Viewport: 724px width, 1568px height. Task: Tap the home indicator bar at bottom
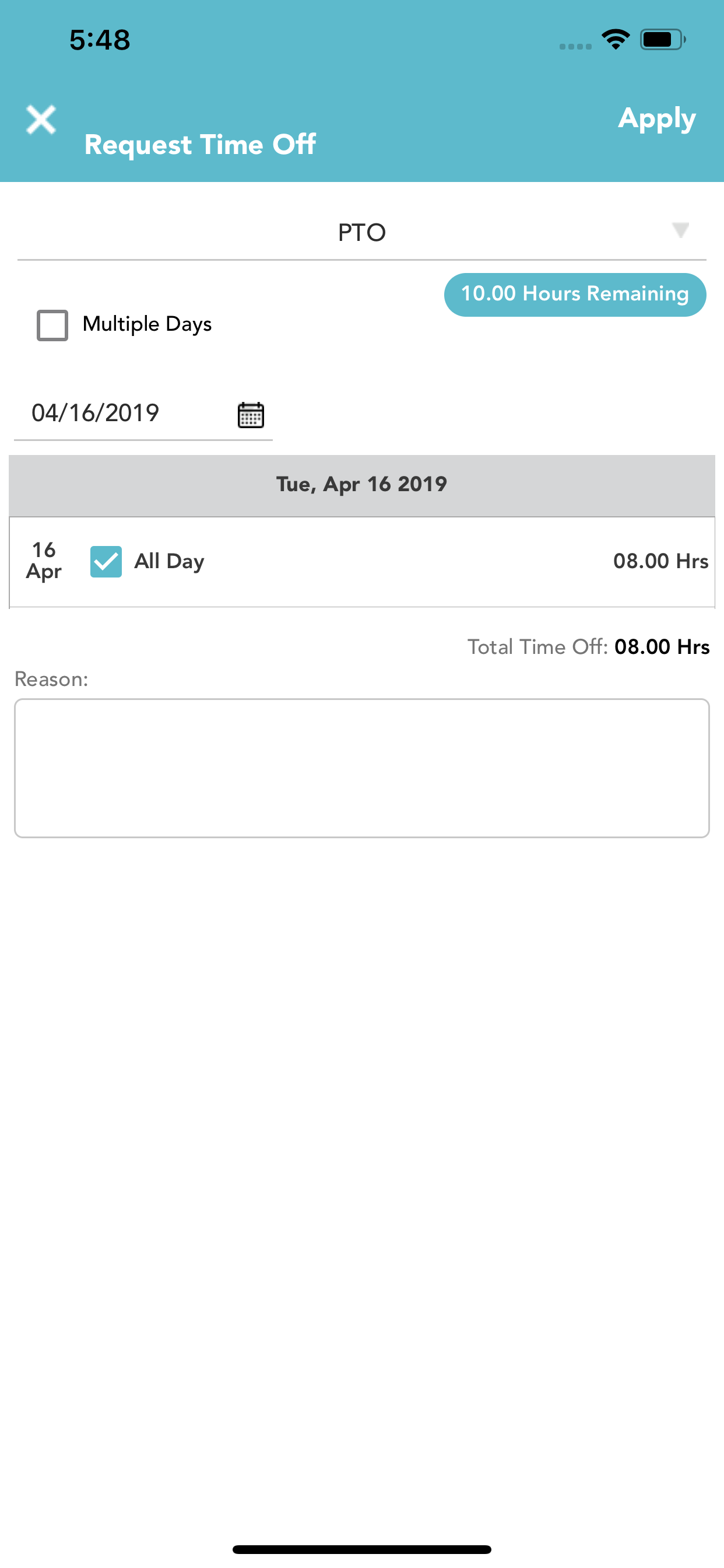click(x=361, y=1549)
